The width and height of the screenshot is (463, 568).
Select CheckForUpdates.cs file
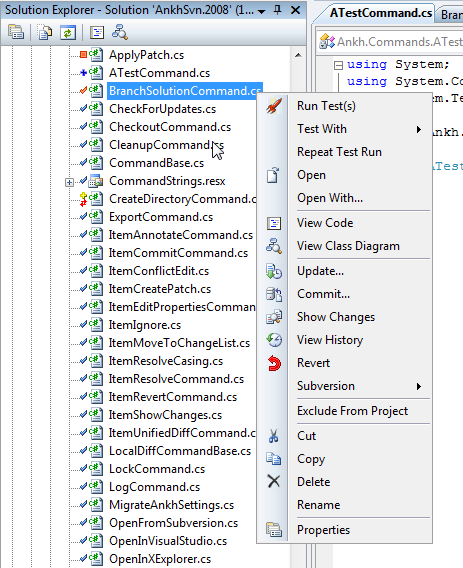click(163, 109)
